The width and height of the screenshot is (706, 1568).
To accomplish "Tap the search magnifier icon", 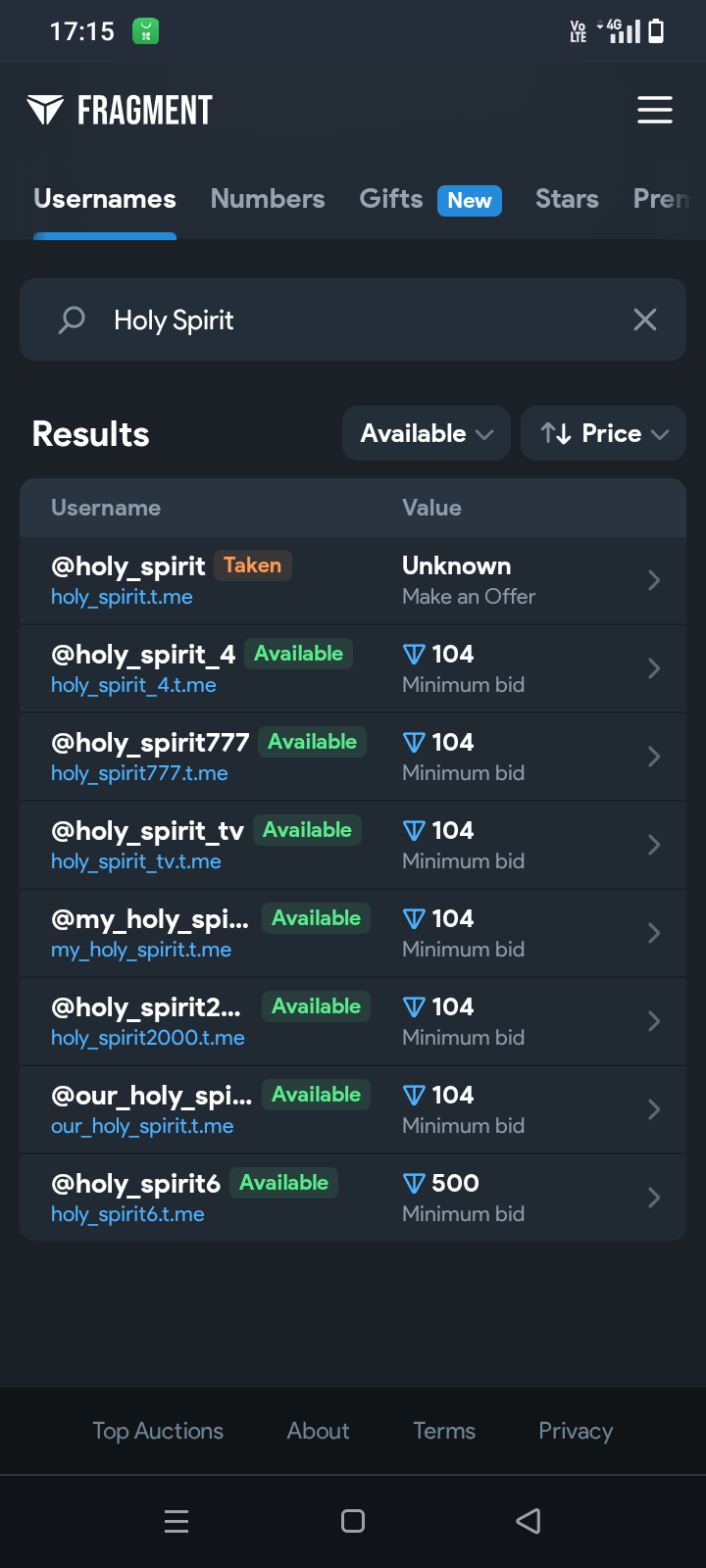I will pos(72,319).
